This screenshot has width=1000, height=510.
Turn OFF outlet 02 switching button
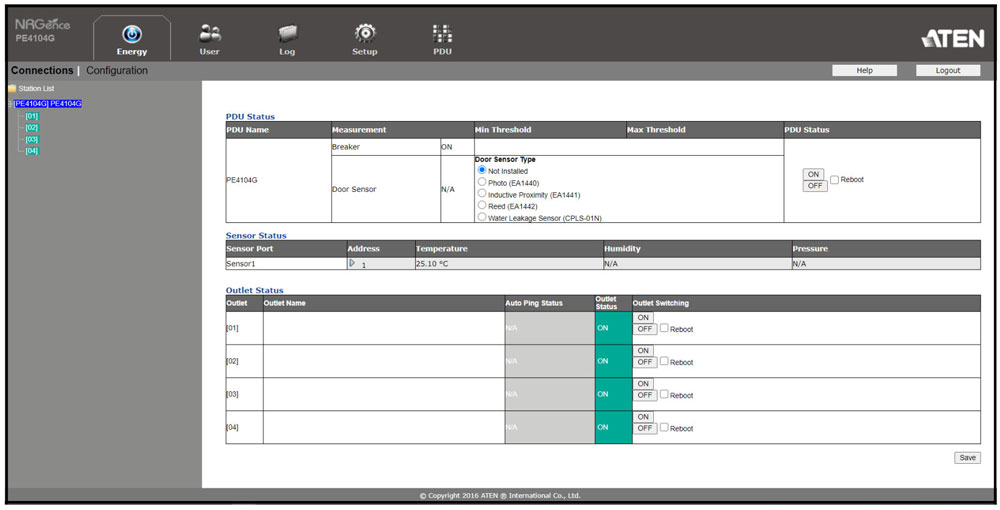pos(645,362)
